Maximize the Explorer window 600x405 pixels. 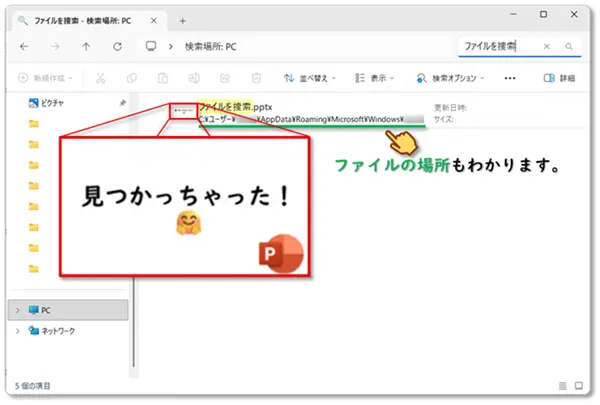(543, 14)
